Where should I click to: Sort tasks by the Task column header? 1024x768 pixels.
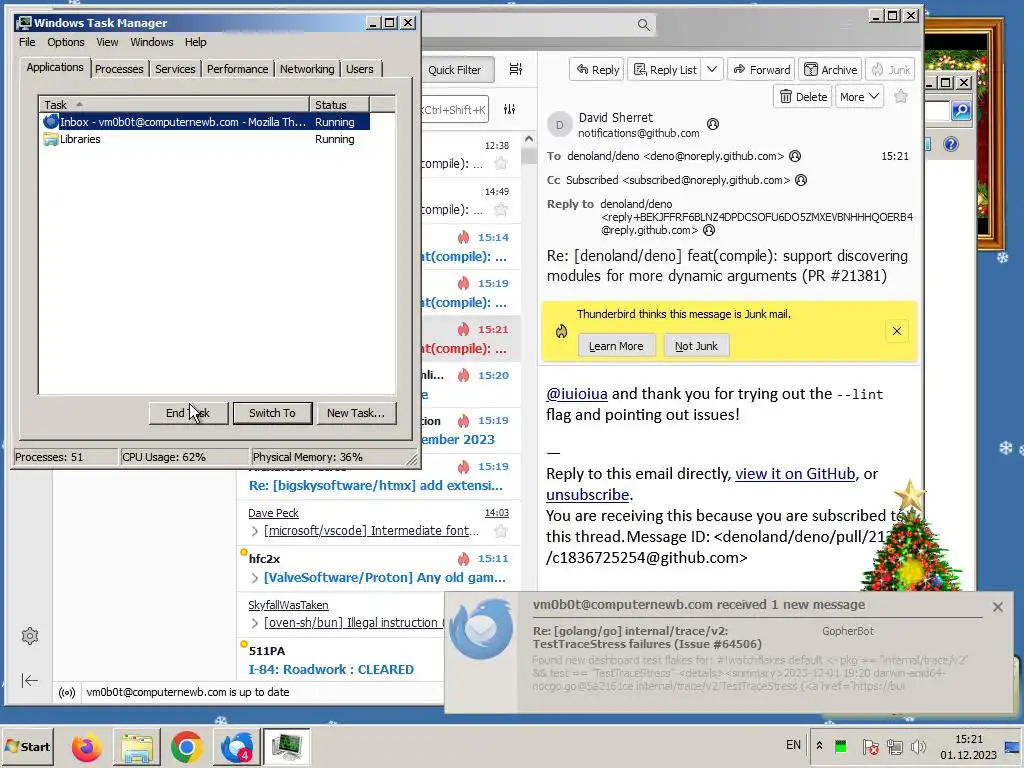pos(174,104)
